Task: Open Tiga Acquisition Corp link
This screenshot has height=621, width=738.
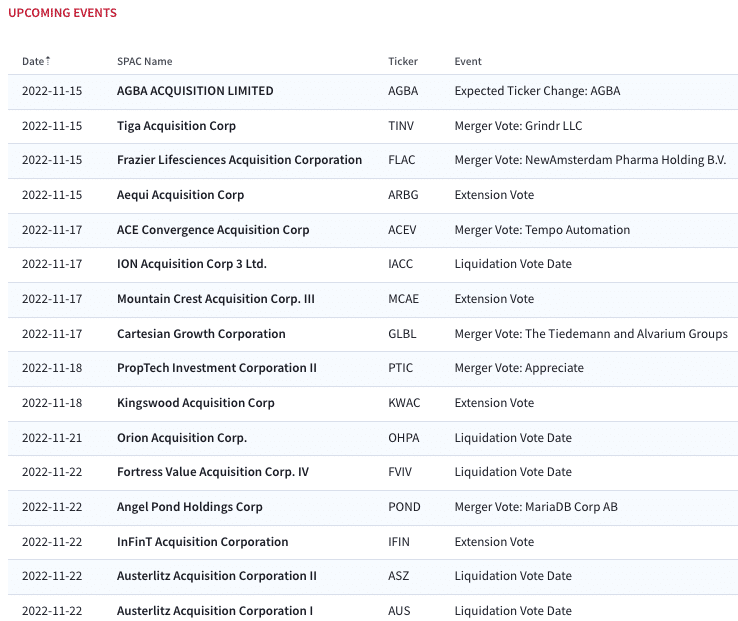Action: [x=176, y=126]
